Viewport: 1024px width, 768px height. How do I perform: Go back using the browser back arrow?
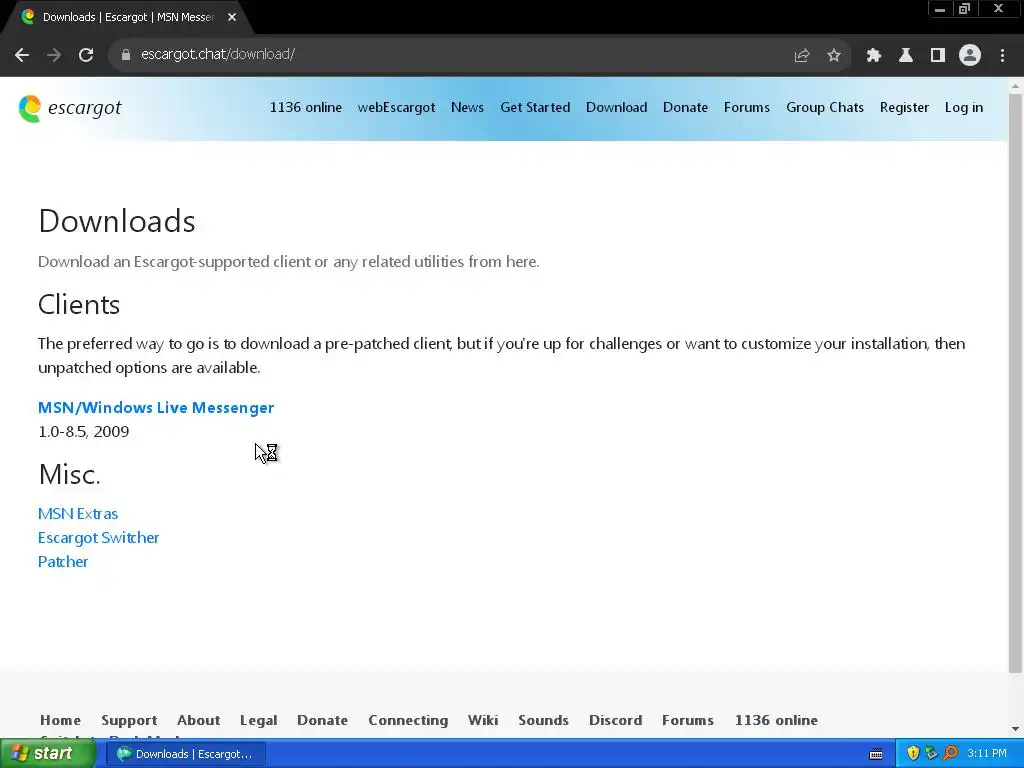pos(22,55)
